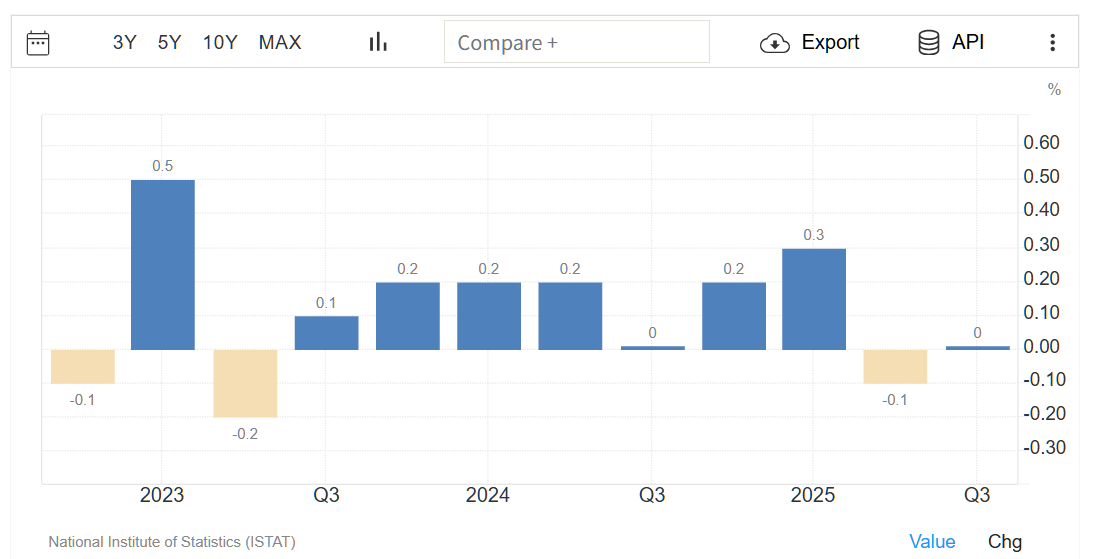Open the calendar date range picker
The image size is (1094, 559).
(38, 42)
